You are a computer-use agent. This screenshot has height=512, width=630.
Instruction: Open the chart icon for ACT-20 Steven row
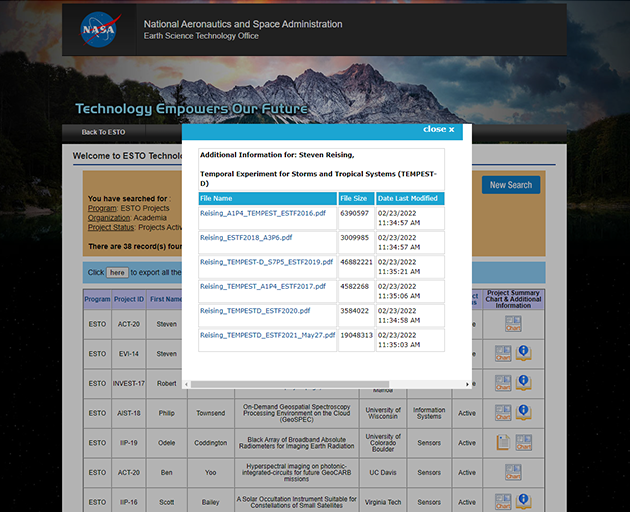point(513,324)
